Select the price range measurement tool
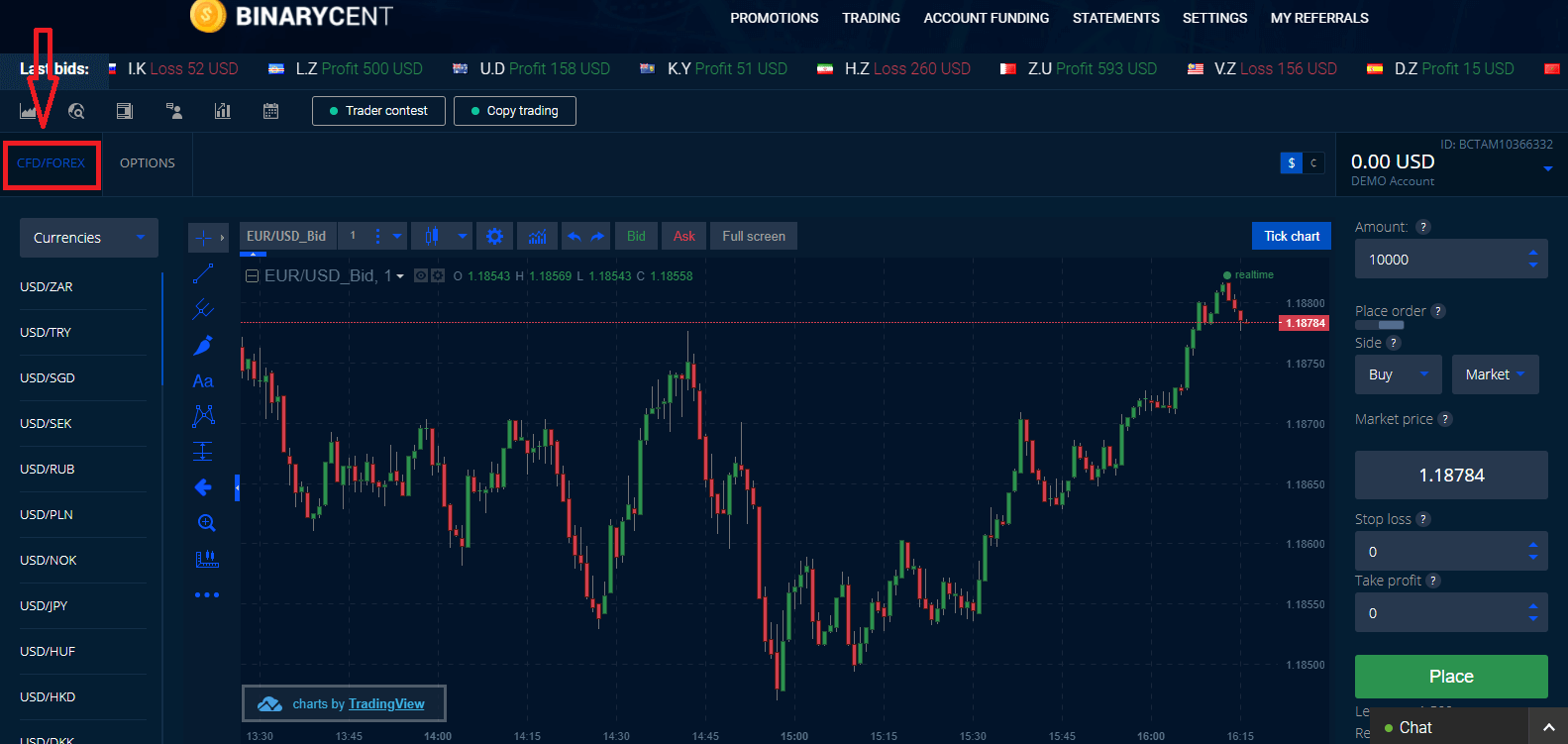 click(203, 452)
